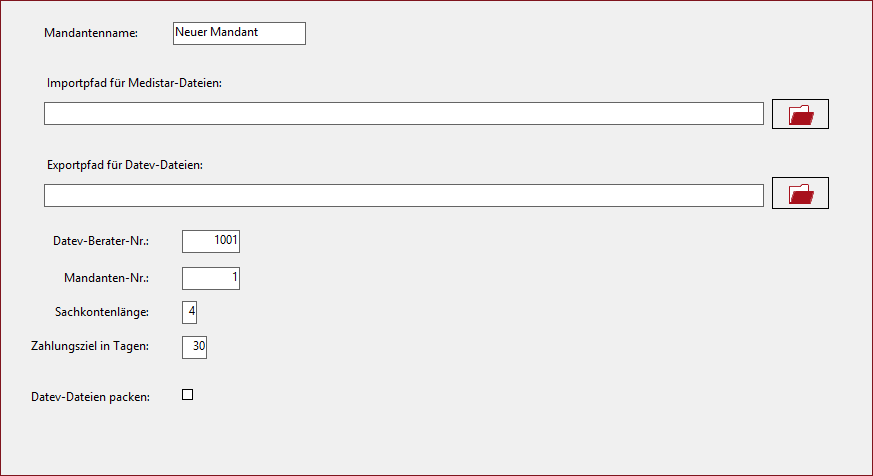Click the Sachkontenlänge field showing 4
873x476 pixels.
(x=189, y=312)
